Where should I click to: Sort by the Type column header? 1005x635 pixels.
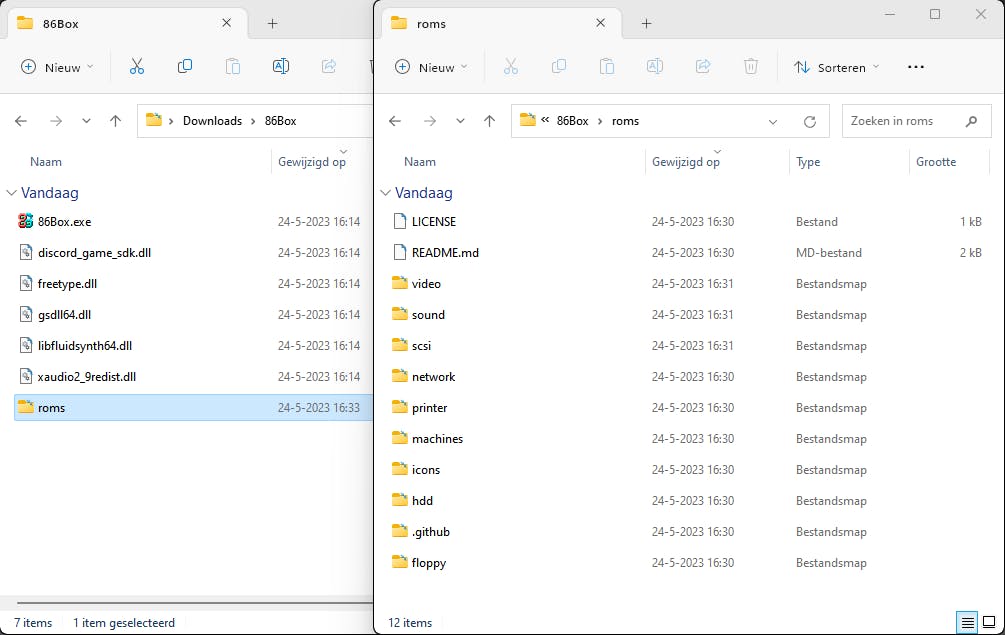tap(849, 162)
